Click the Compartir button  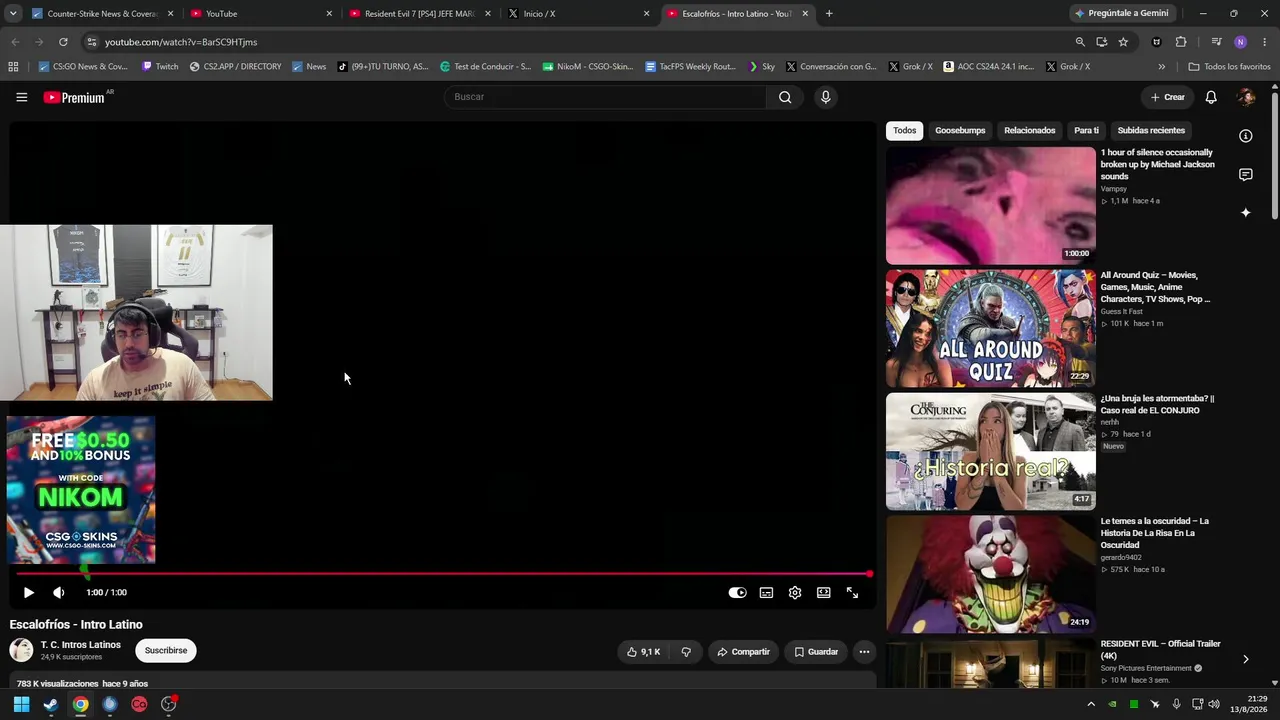(743, 652)
